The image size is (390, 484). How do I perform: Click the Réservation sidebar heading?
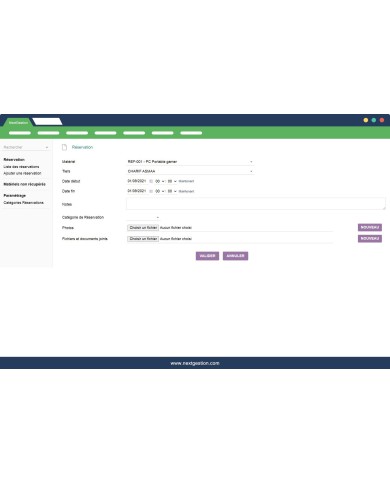(14, 160)
